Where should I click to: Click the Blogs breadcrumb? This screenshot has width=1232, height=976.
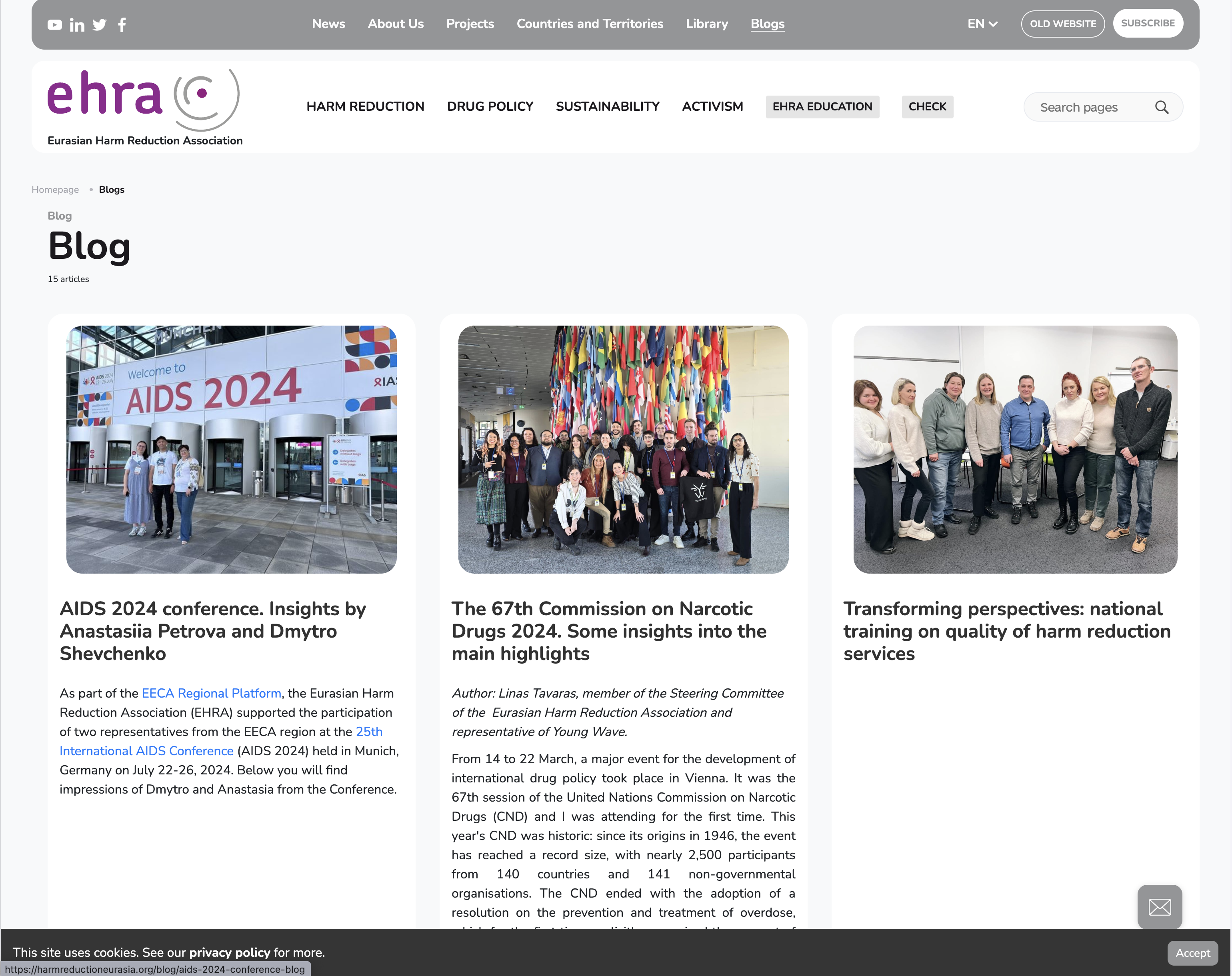pyautogui.click(x=112, y=190)
